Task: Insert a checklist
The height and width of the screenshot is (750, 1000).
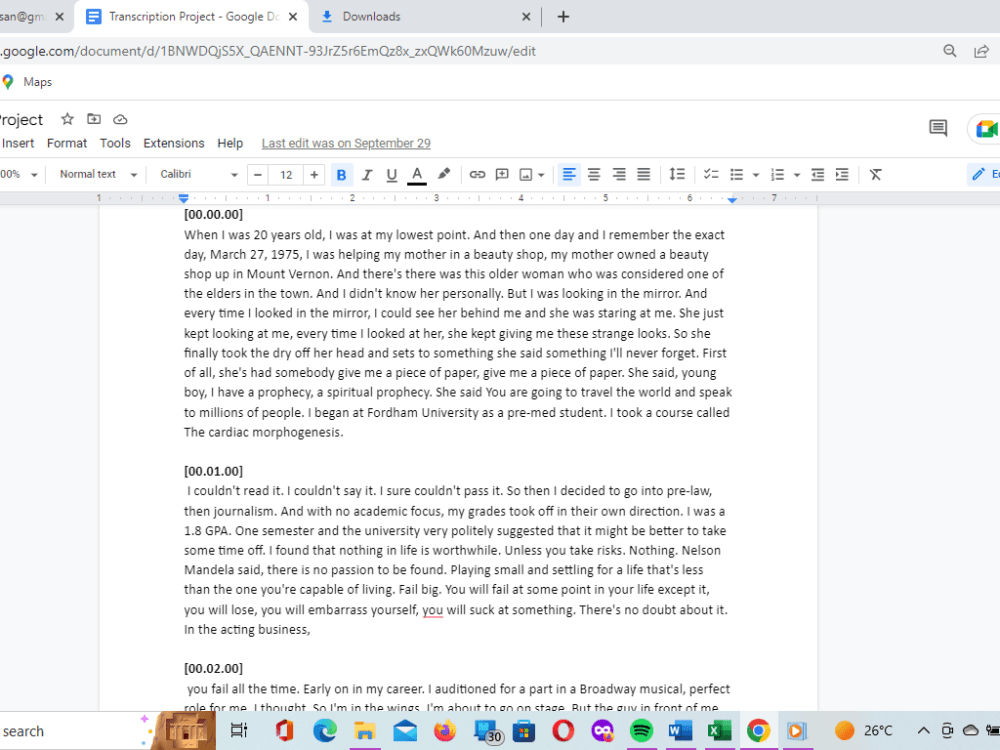Action: click(710, 175)
